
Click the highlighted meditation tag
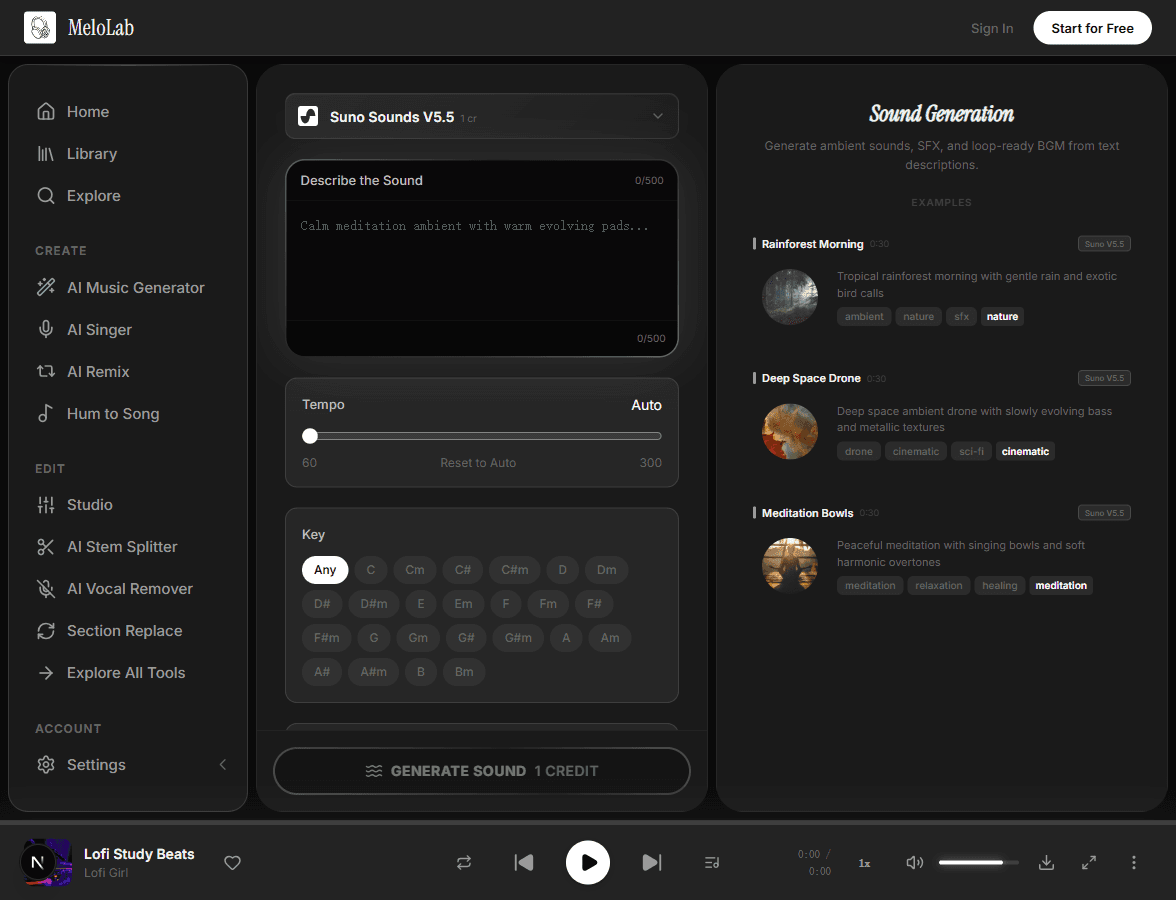(x=1060, y=586)
